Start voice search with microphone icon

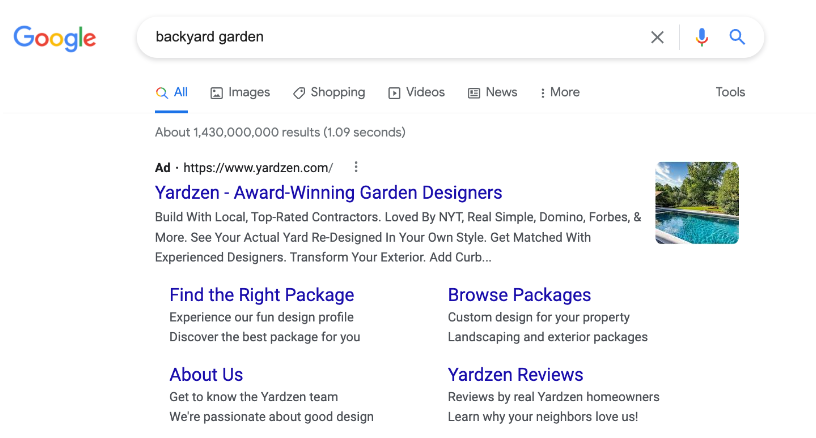702,37
